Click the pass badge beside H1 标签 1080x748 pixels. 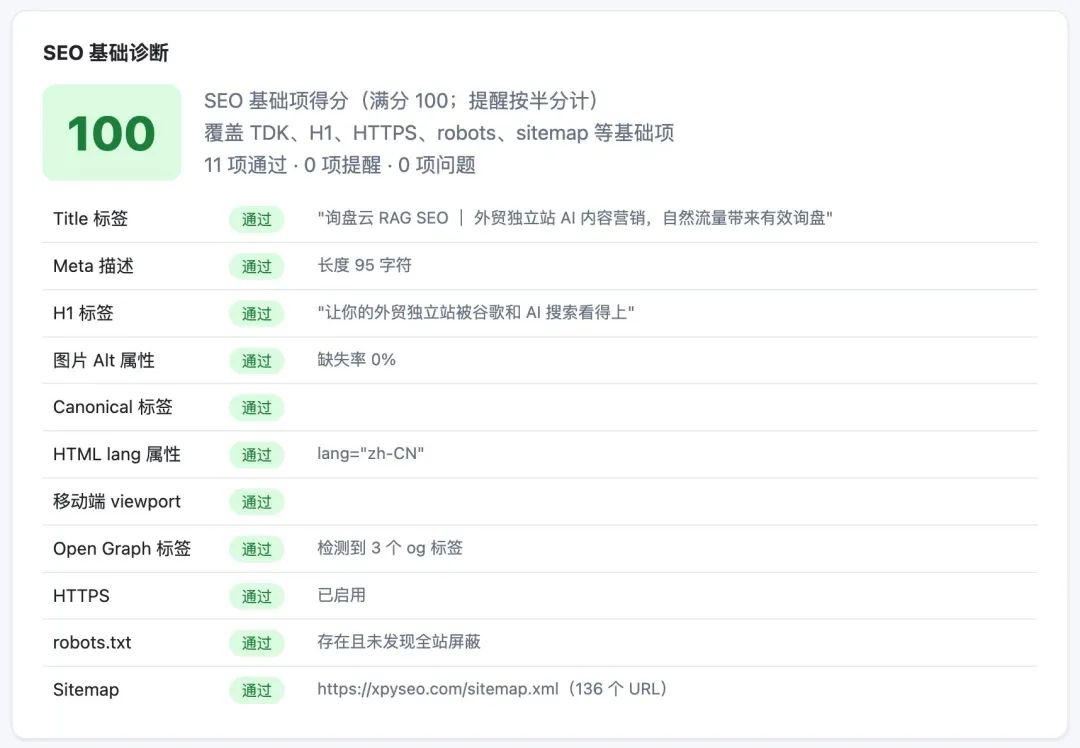tap(256, 313)
